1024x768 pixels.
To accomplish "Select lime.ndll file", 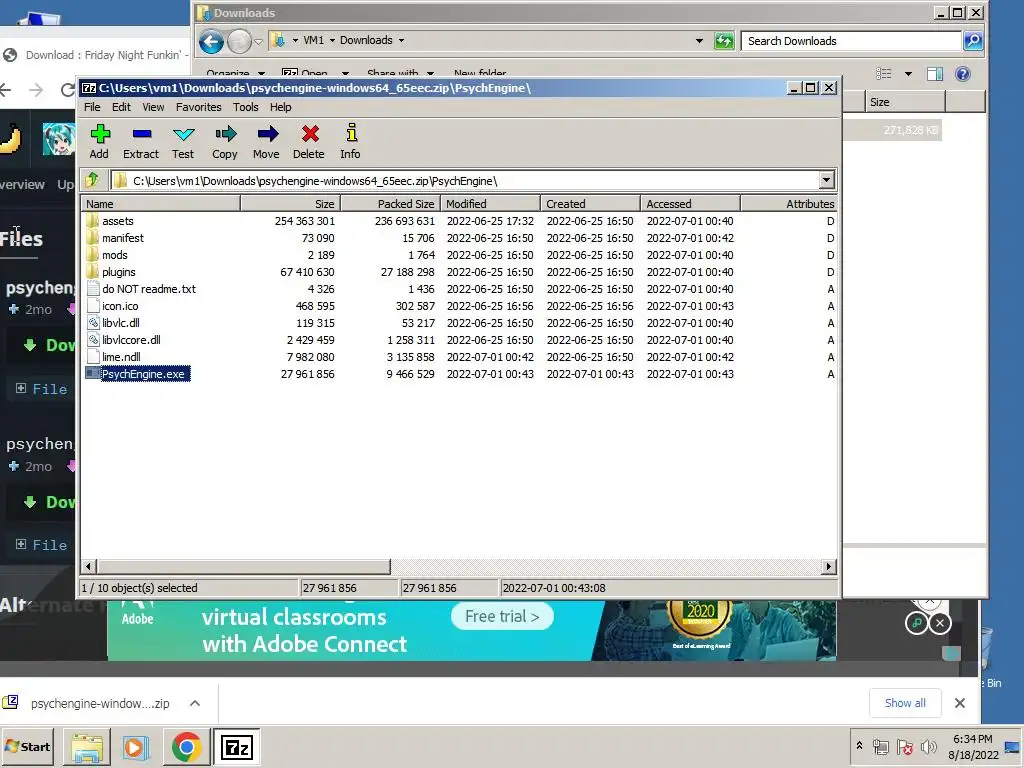I will [121, 357].
